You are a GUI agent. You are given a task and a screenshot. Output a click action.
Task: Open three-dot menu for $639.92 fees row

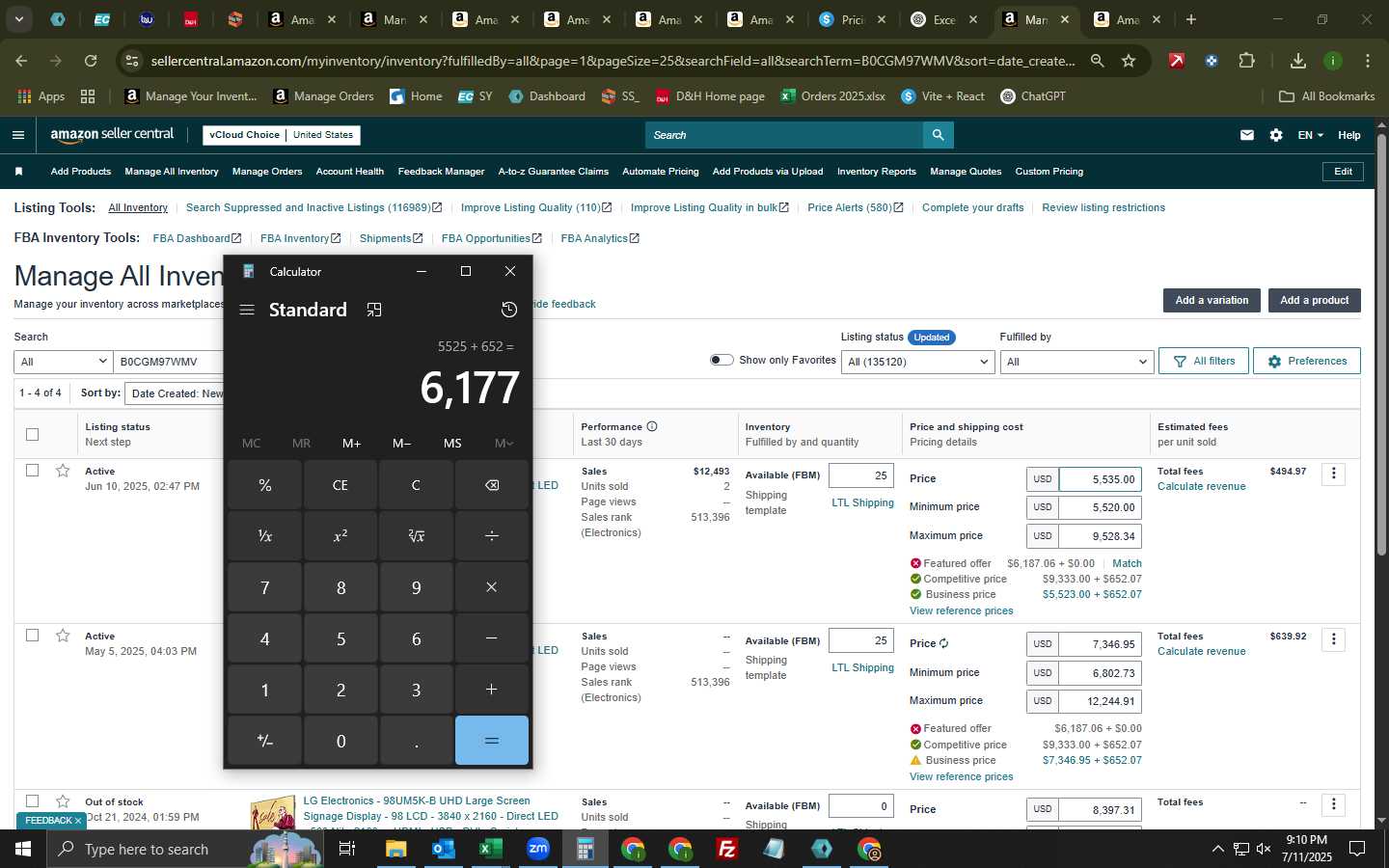(1334, 638)
